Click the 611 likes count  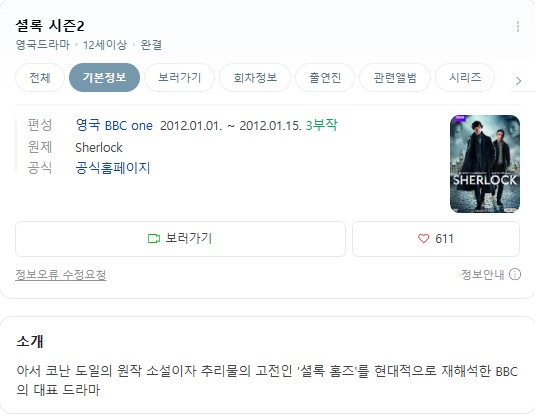tap(444, 239)
